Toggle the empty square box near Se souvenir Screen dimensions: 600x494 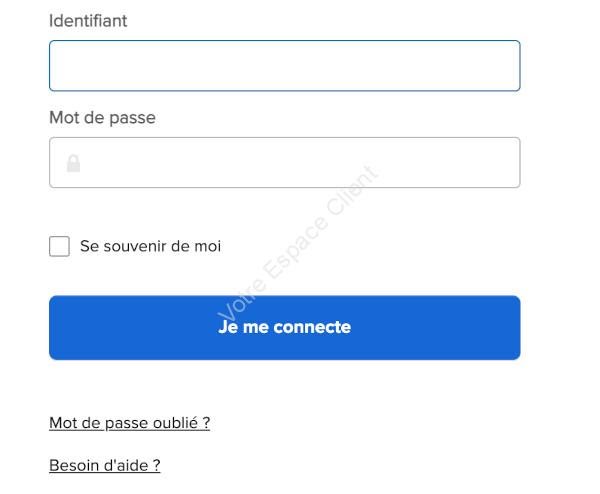pos(59,246)
